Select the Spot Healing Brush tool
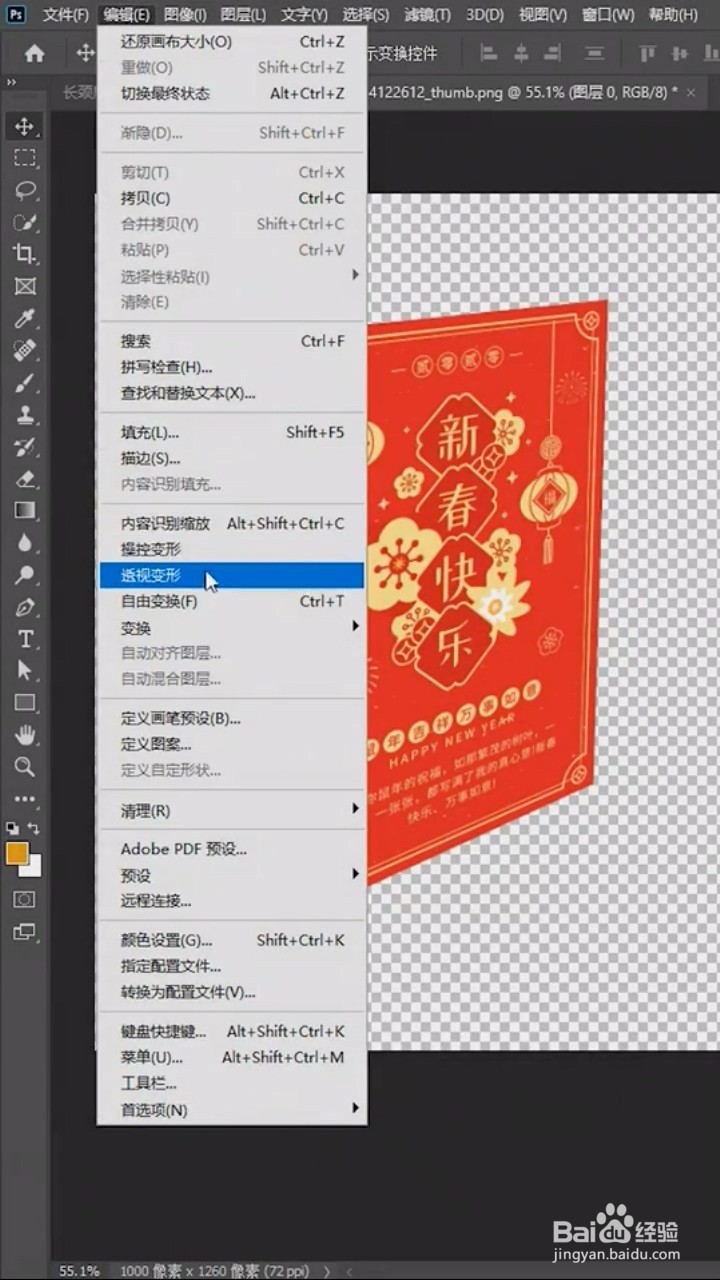The height and width of the screenshot is (1280, 720). click(25, 350)
